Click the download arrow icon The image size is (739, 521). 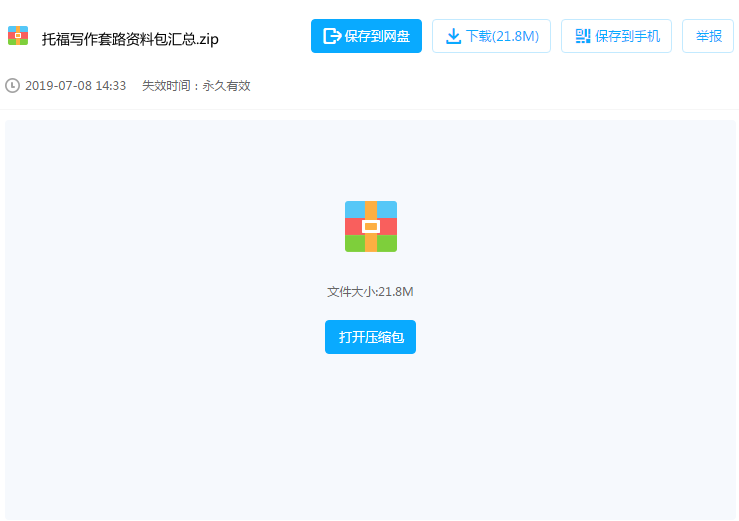(453, 36)
